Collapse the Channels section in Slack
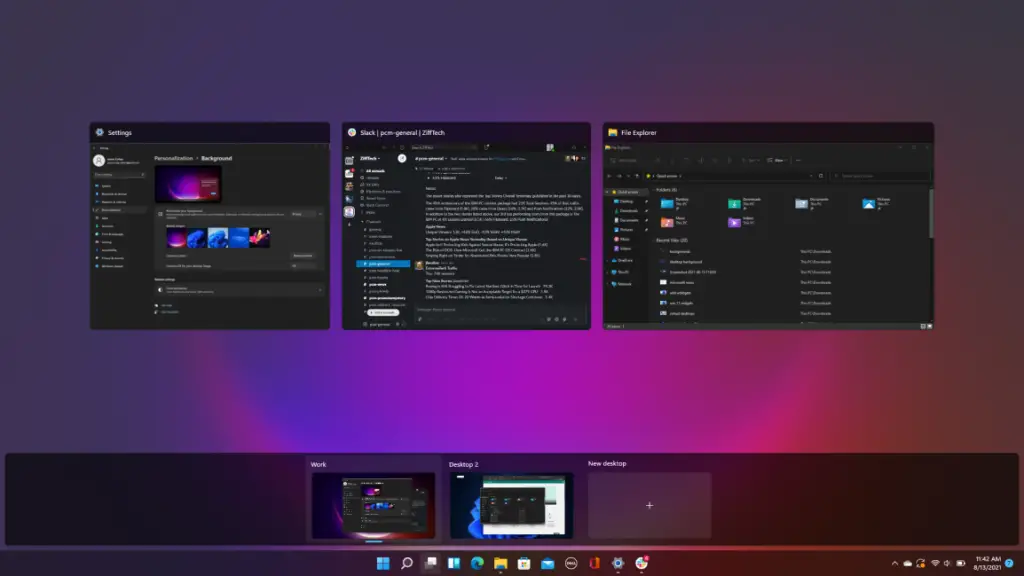 click(362, 222)
